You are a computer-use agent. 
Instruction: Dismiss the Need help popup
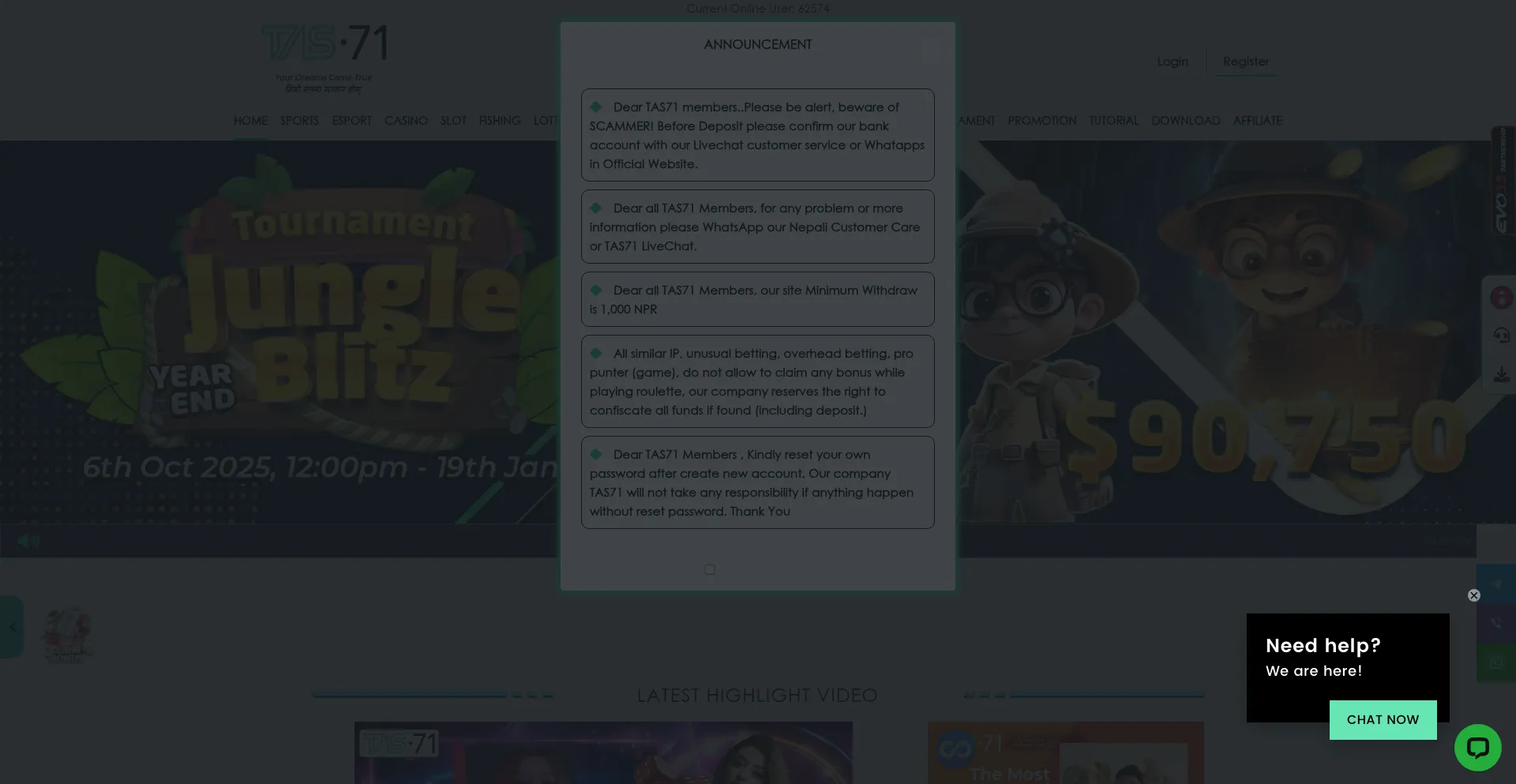(x=1473, y=595)
